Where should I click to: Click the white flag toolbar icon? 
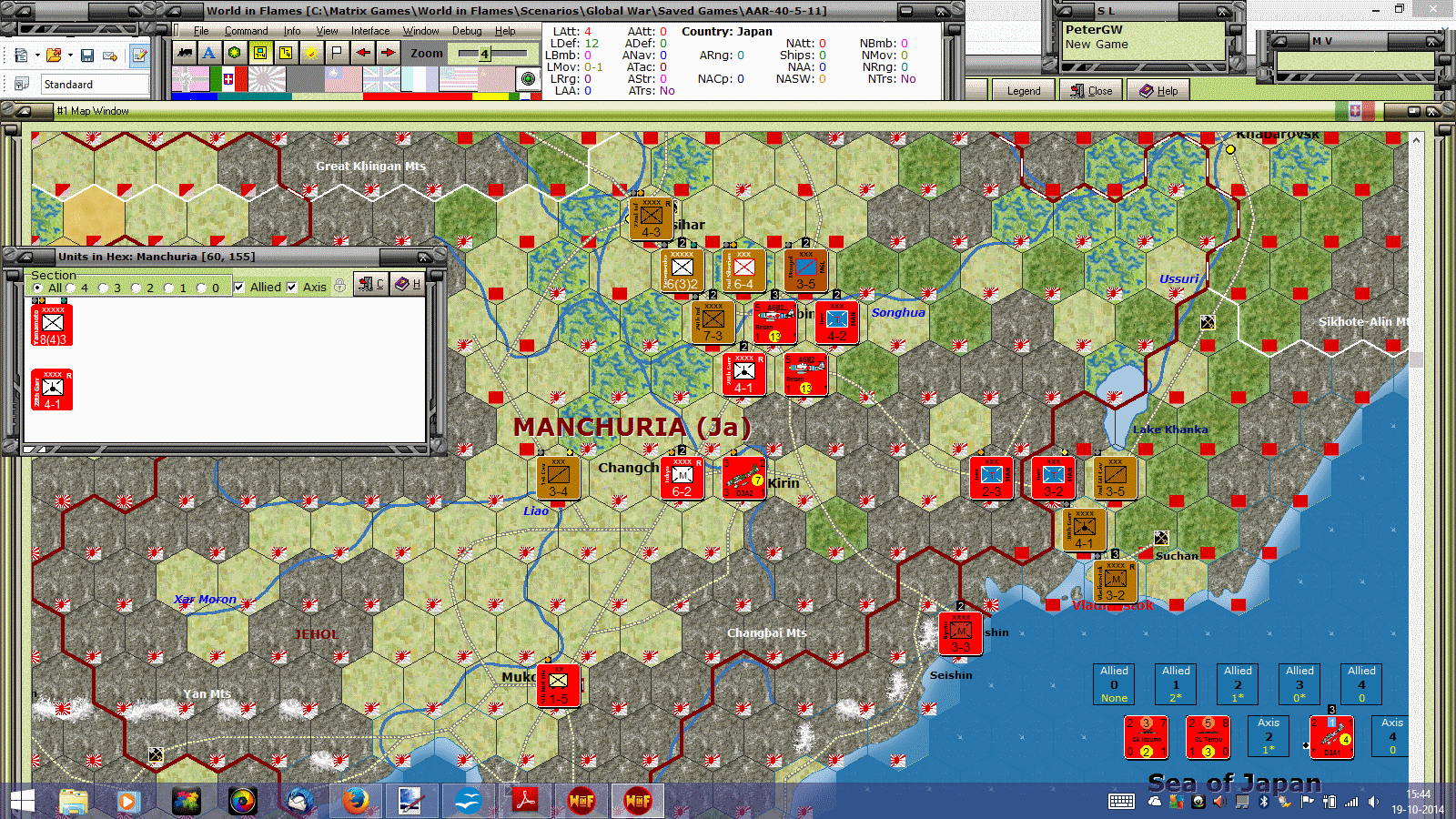337,53
